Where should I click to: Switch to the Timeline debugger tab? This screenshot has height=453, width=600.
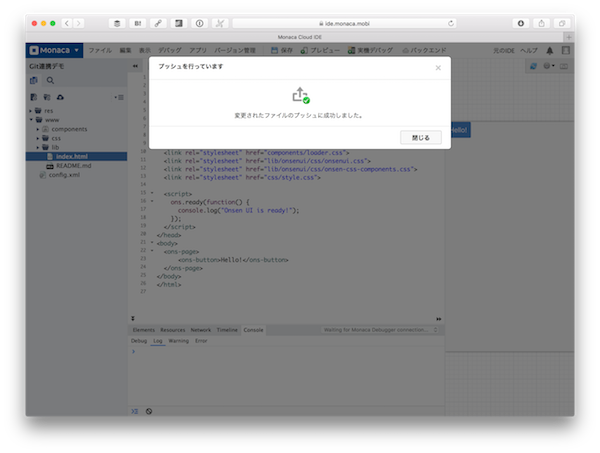click(227, 330)
